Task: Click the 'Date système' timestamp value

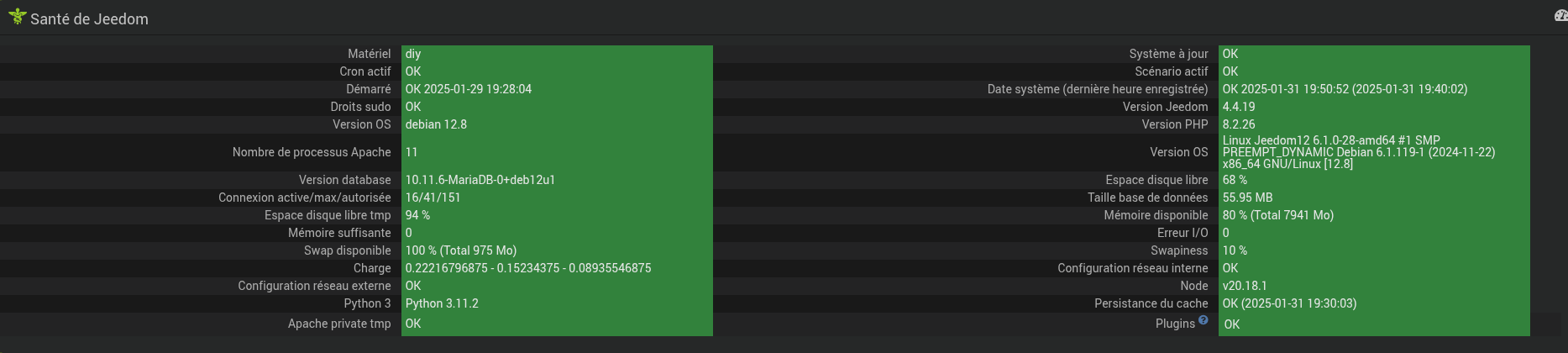Action: 1345,89
